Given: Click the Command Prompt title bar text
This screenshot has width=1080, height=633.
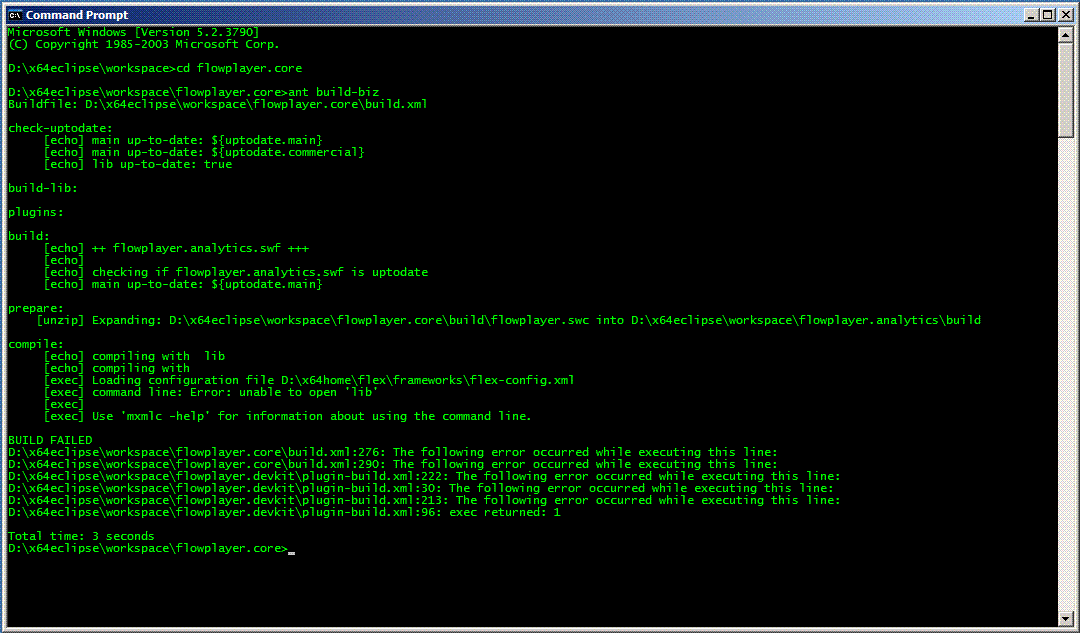Looking at the screenshot, I should coord(76,14).
